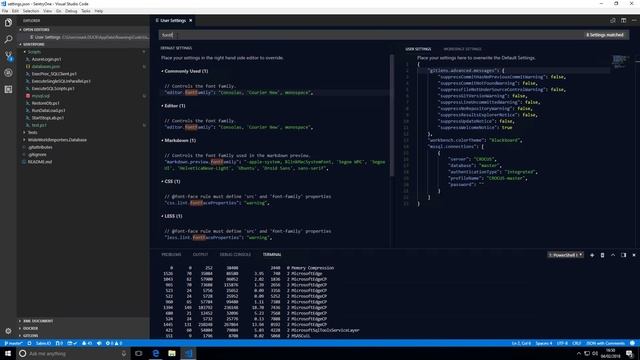
Task: Open the Windows Start menu
Action: pos(8,353)
